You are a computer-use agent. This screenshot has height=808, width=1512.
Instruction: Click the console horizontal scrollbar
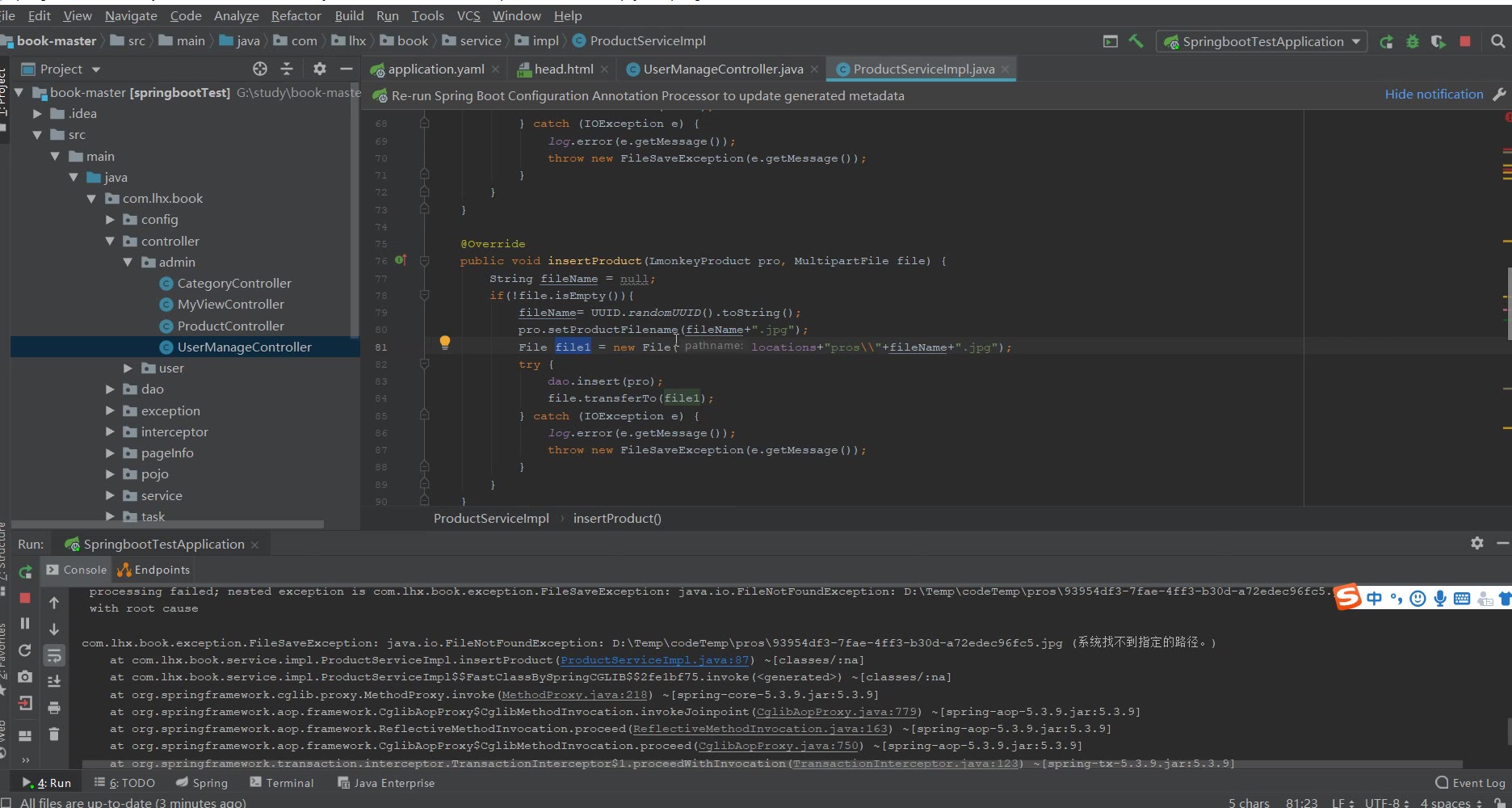point(771,764)
